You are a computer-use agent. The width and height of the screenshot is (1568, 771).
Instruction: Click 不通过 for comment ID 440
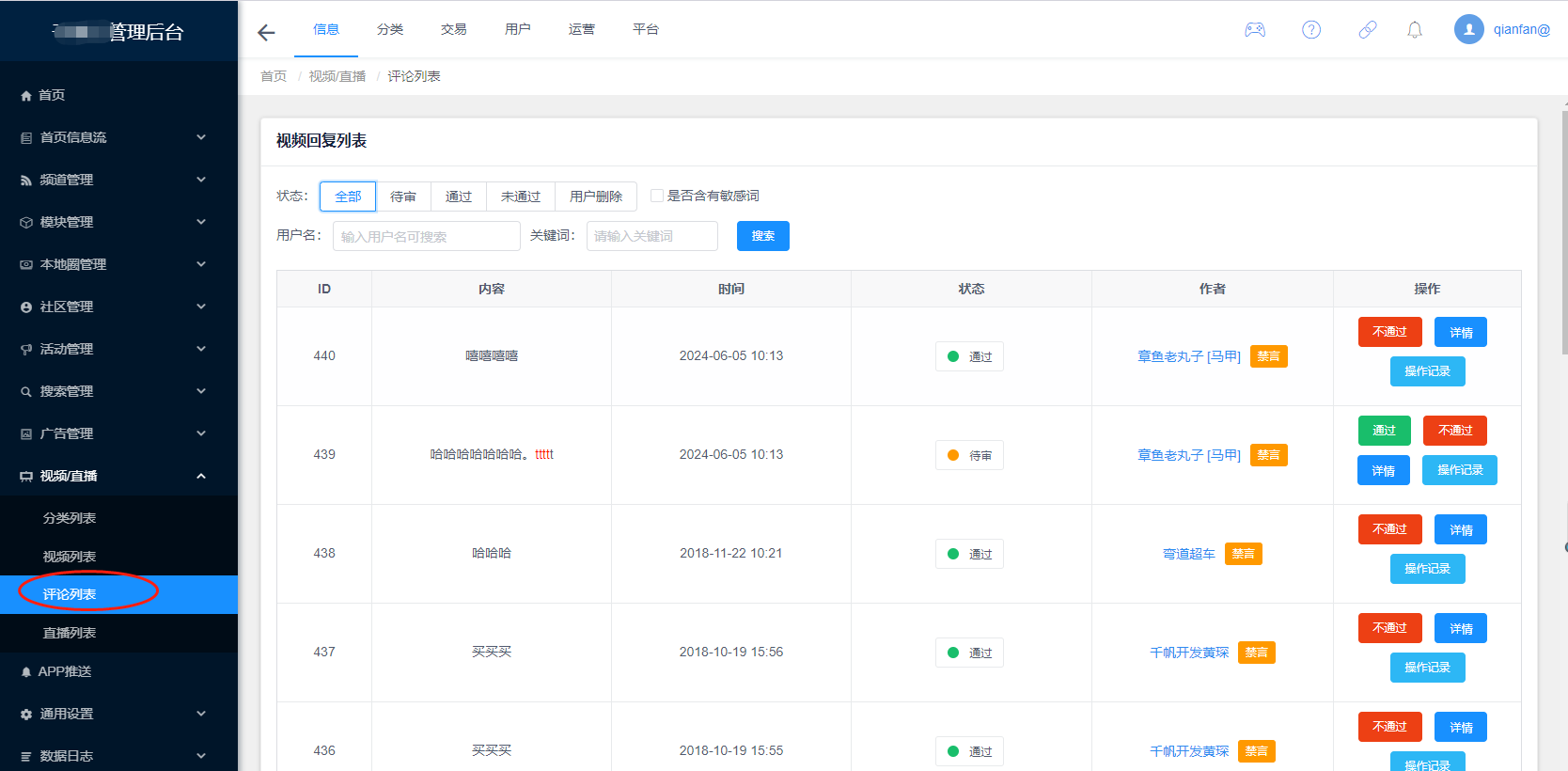[x=1389, y=332]
